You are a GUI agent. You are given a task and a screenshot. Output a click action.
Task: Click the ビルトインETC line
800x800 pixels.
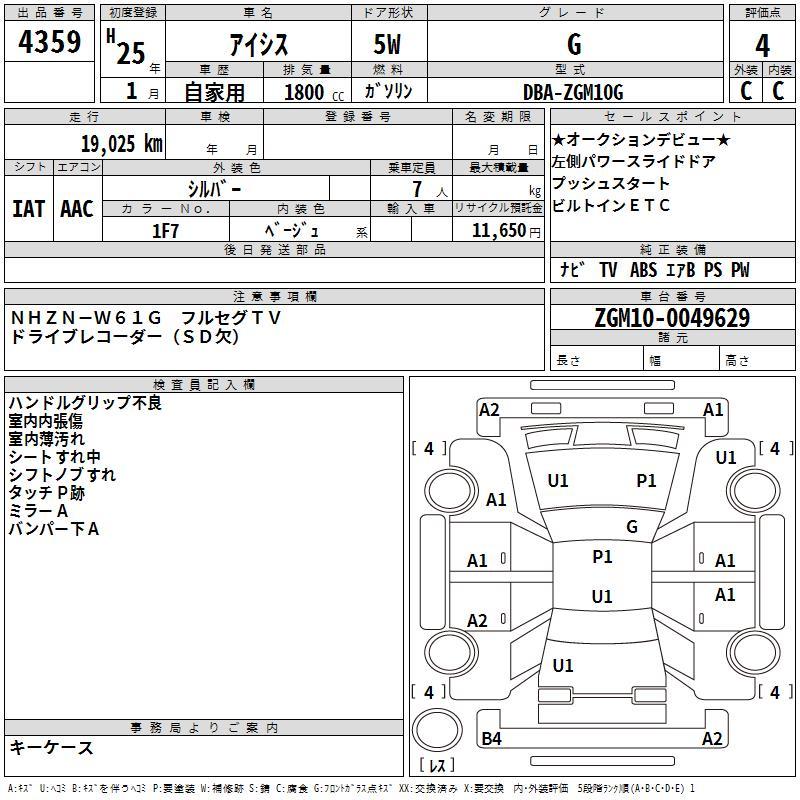[x=611, y=205]
